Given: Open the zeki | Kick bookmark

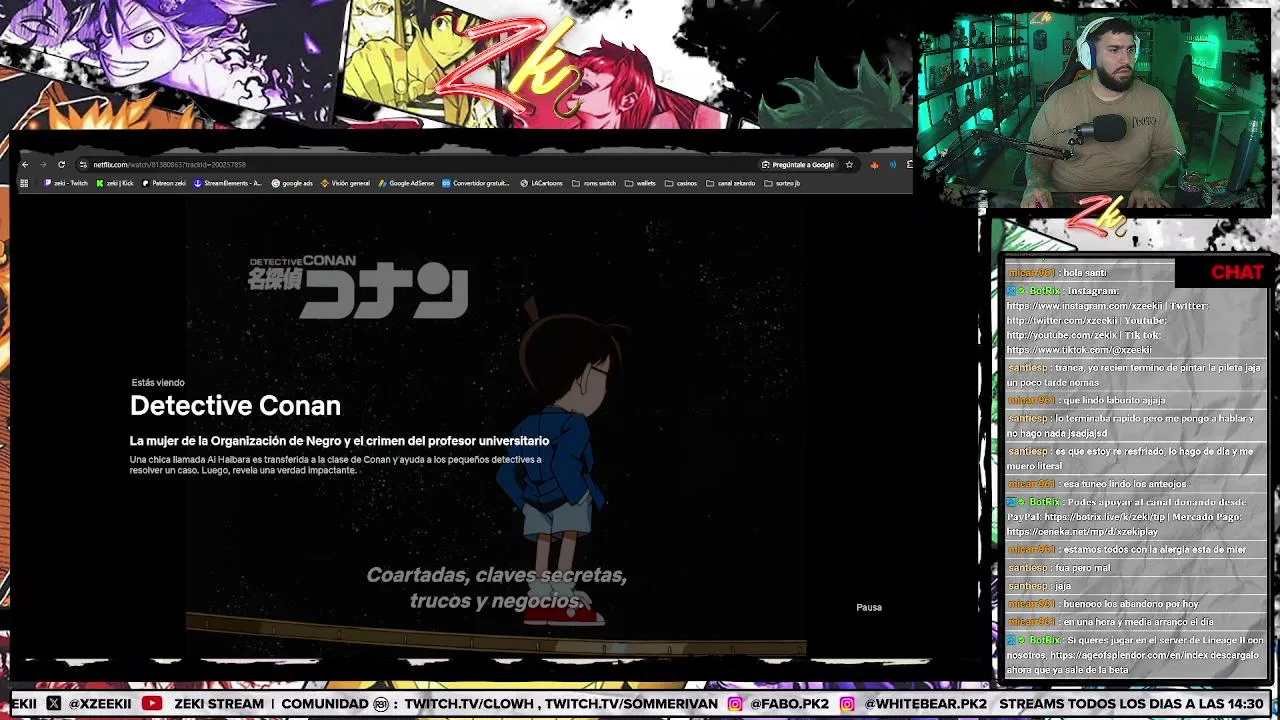Looking at the screenshot, I should coord(115,183).
